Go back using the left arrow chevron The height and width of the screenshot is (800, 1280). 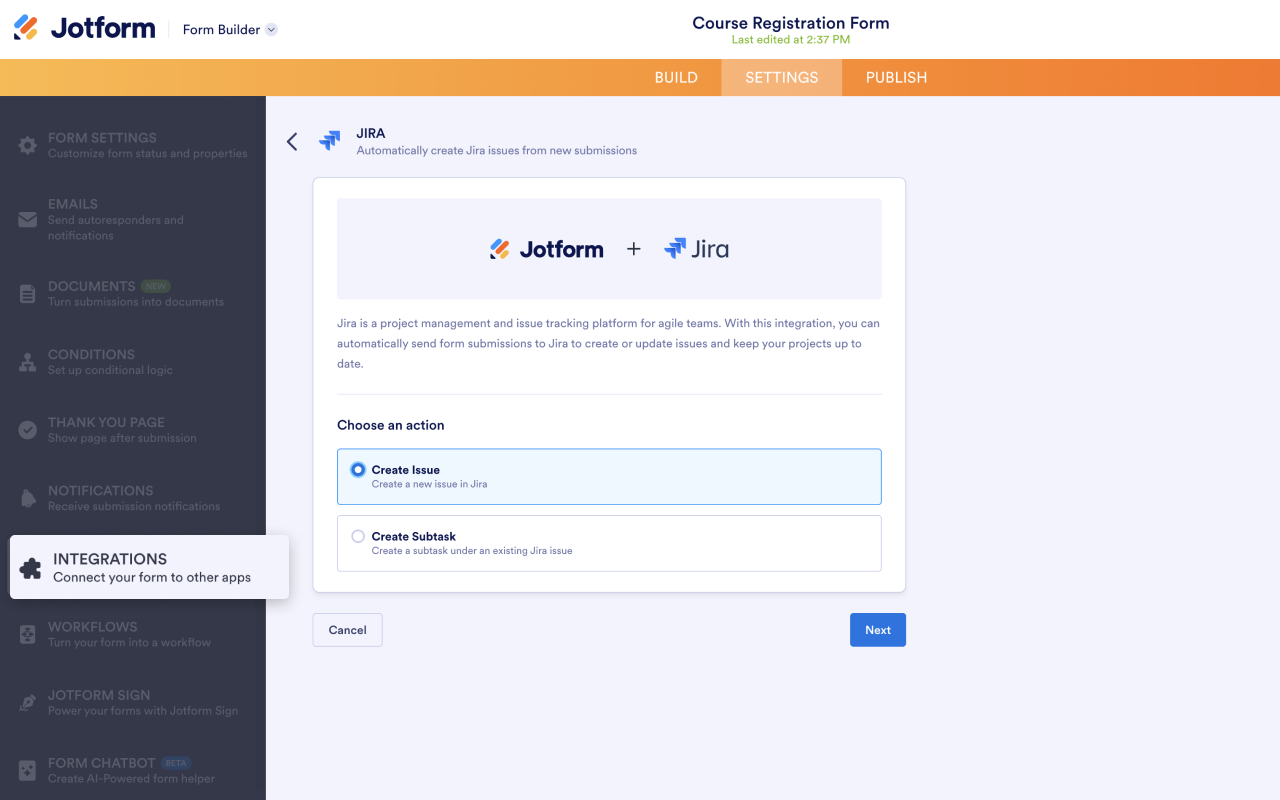[x=291, y=141]
